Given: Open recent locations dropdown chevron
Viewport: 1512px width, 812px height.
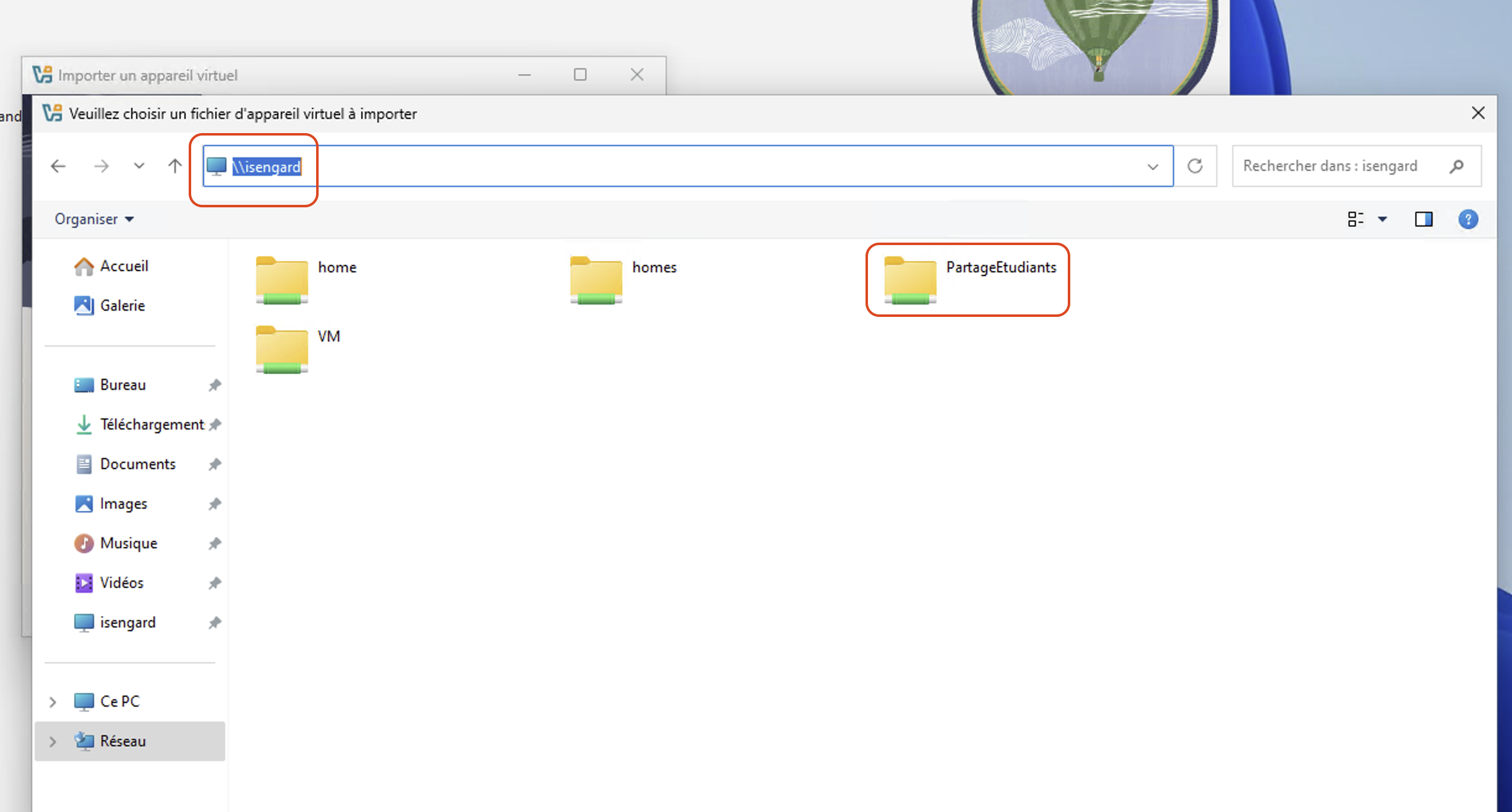Looking at the screenshot, I should (139, 166).
